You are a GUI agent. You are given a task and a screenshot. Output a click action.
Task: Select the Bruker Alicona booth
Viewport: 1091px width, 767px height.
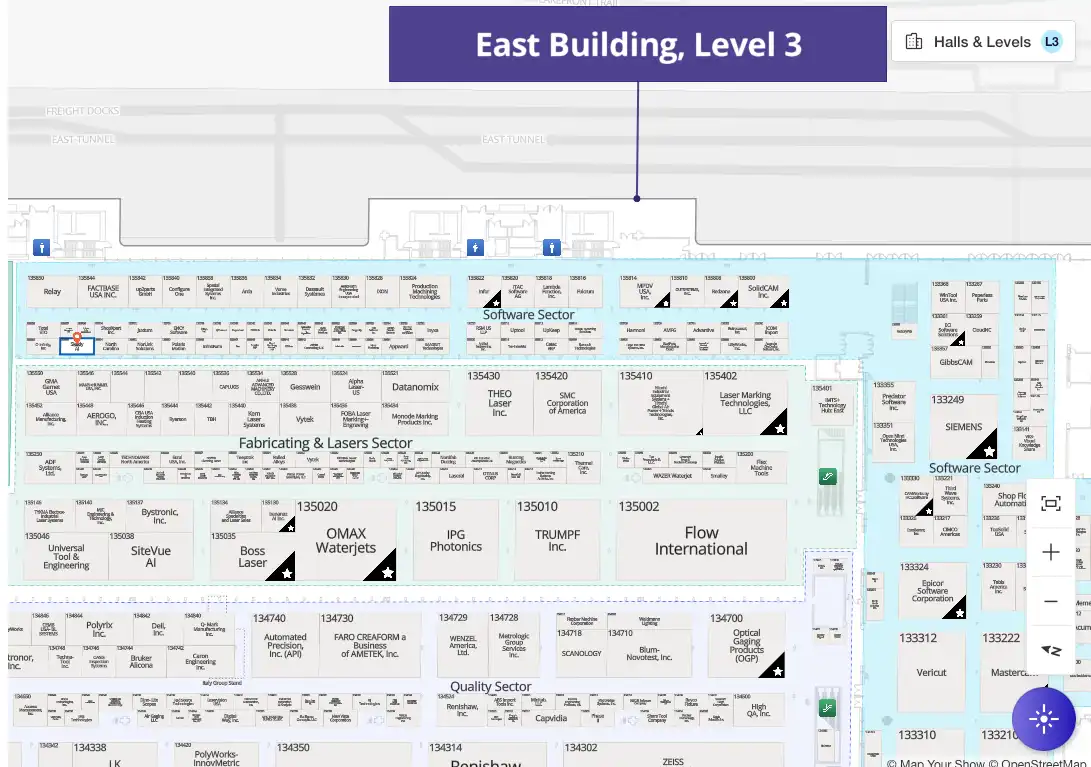[x=141, y=661]
